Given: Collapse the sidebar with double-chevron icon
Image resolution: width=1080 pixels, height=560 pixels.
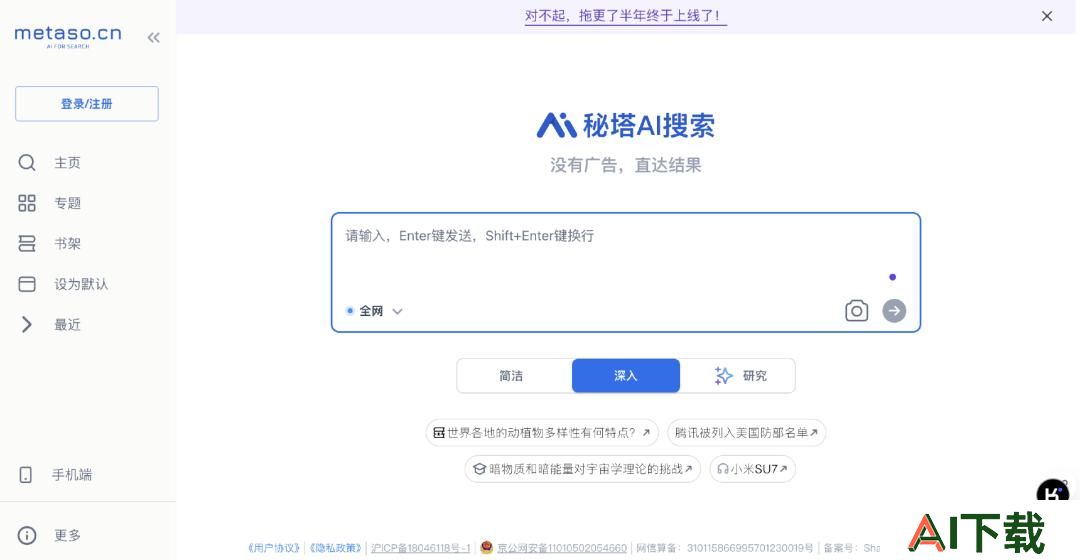Looking at the screenshot, I should [154, 38].
